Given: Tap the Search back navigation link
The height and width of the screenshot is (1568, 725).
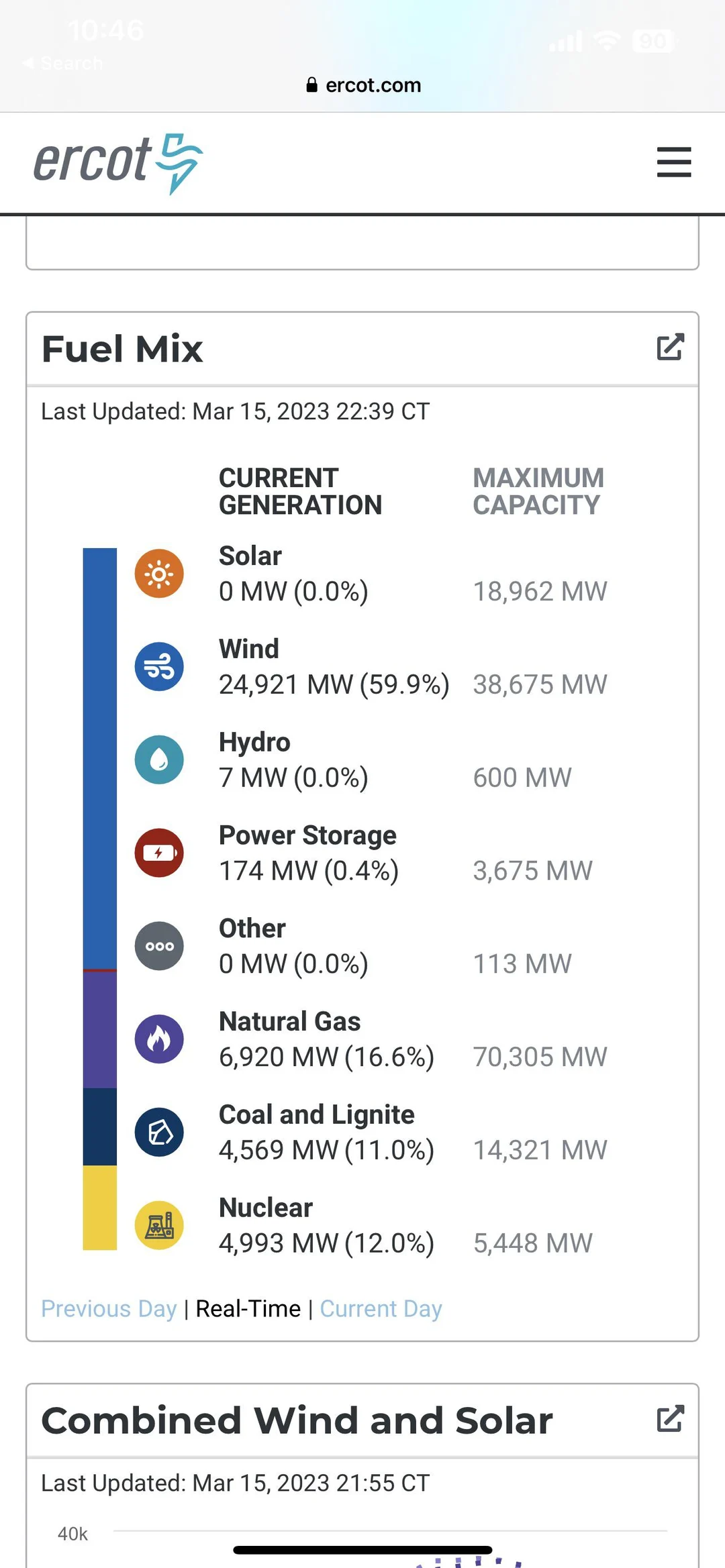Looking at the screenshot, I should tap(64, 62).
